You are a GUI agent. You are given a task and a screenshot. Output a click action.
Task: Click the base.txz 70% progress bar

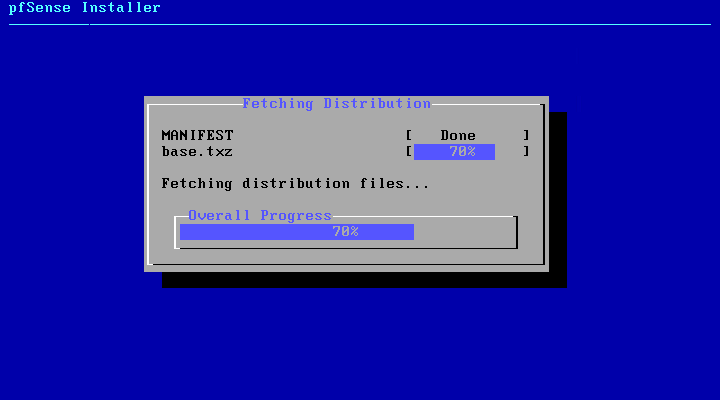[467, 152]
